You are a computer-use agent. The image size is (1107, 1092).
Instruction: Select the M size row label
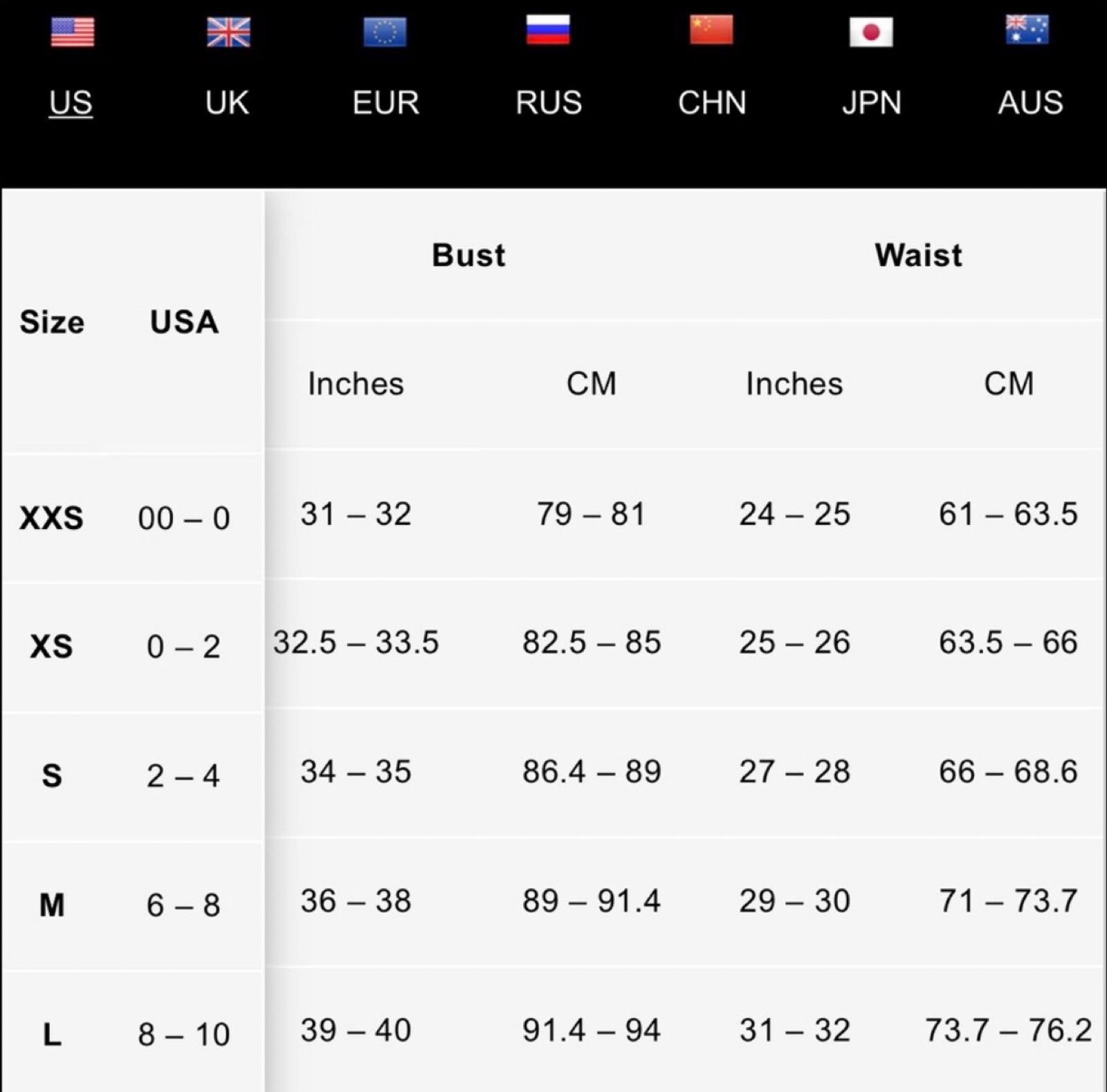(52, 905)
